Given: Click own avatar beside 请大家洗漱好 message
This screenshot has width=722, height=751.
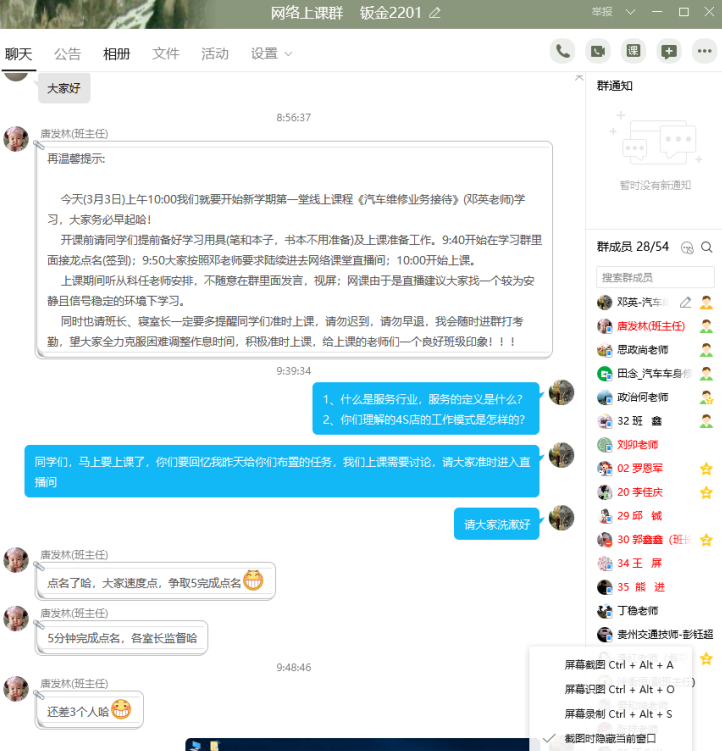Looking at the screenshot, I should click(x=561, y=518).
